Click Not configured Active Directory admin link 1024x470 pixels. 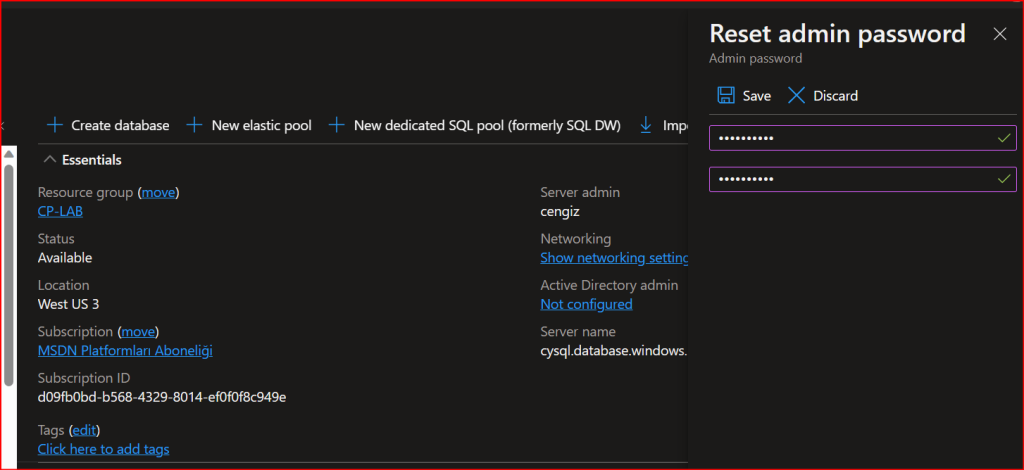(x=586, y=304)
